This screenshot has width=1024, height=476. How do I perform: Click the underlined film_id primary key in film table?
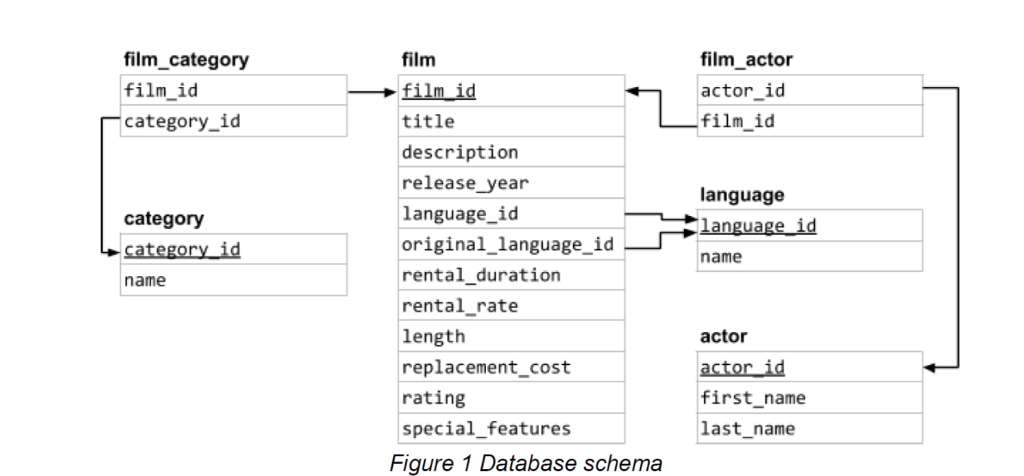[438, 91]
